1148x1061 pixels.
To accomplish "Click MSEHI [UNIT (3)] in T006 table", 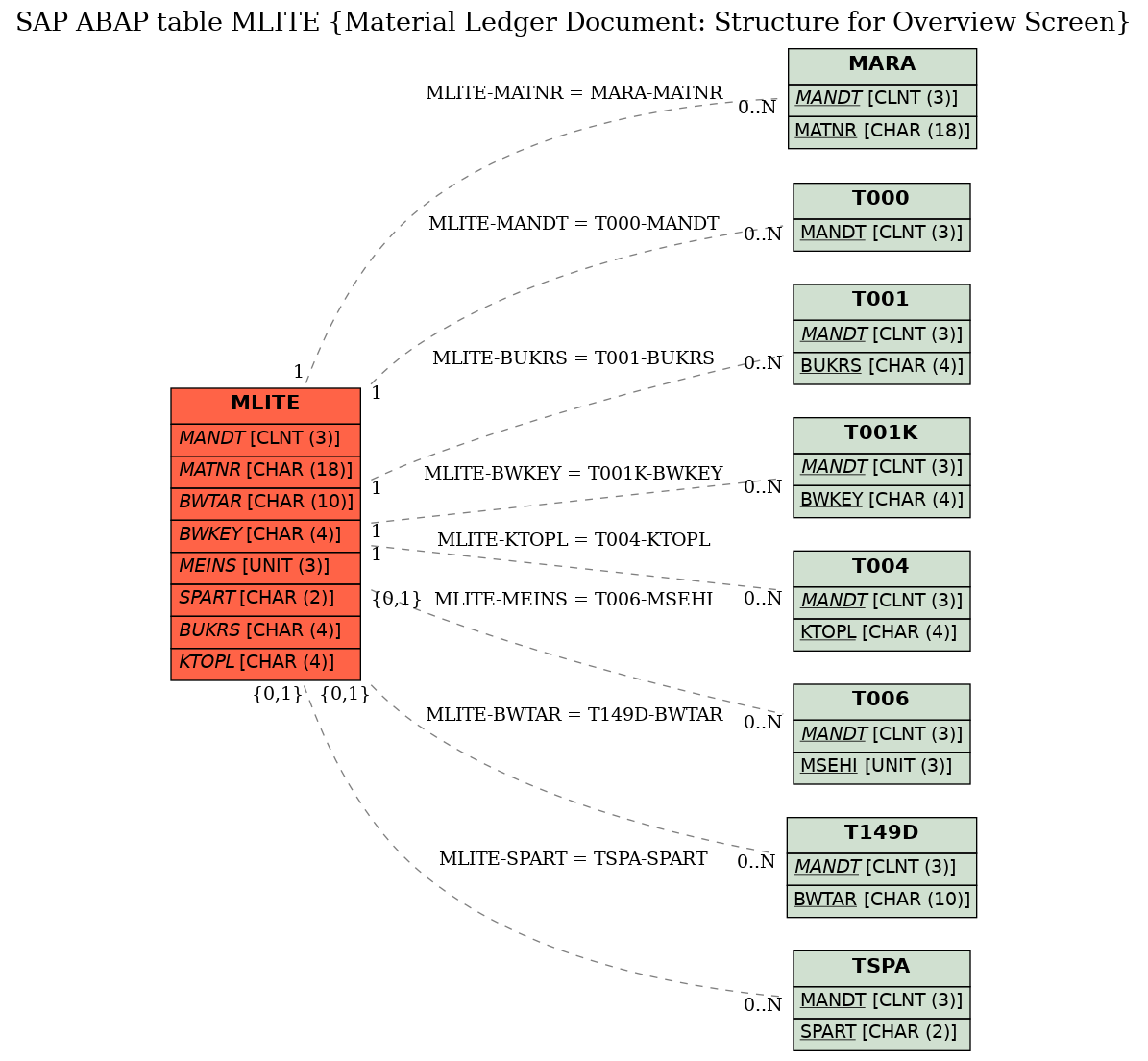I will [x=882, y=768].
